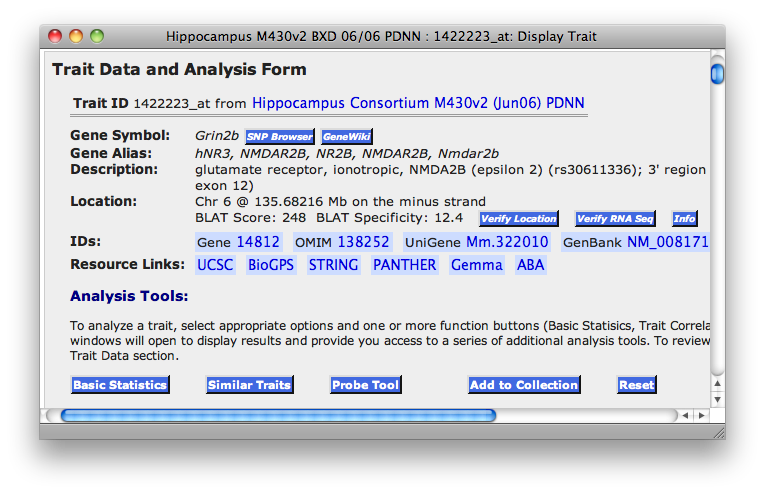Open the UCSC resource link

coord(215,265)
